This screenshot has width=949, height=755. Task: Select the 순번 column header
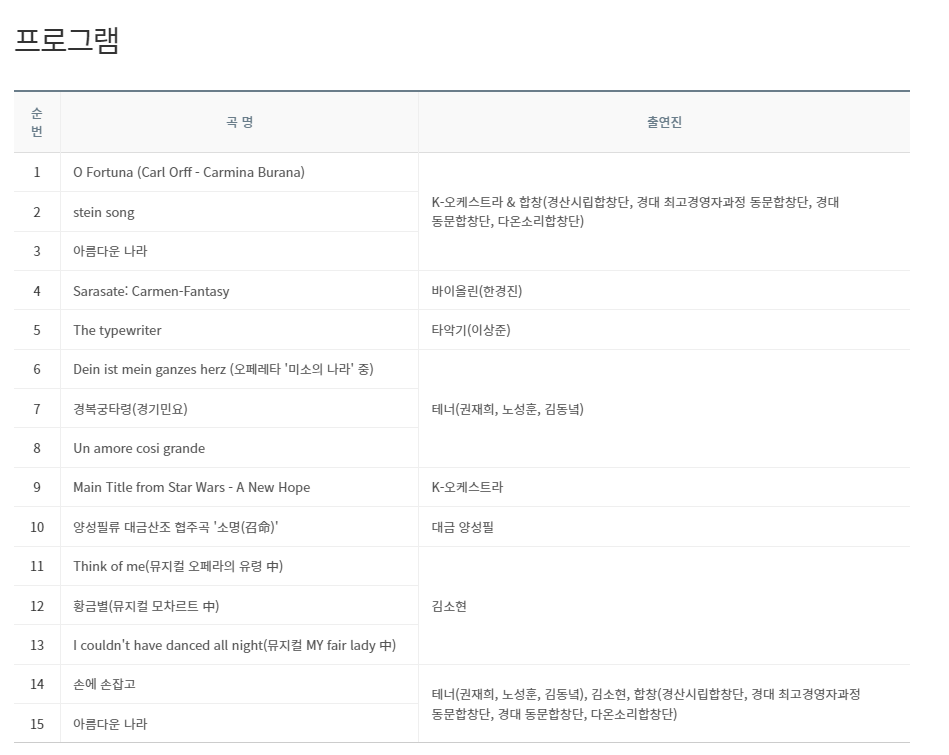(x=37, y=122)
